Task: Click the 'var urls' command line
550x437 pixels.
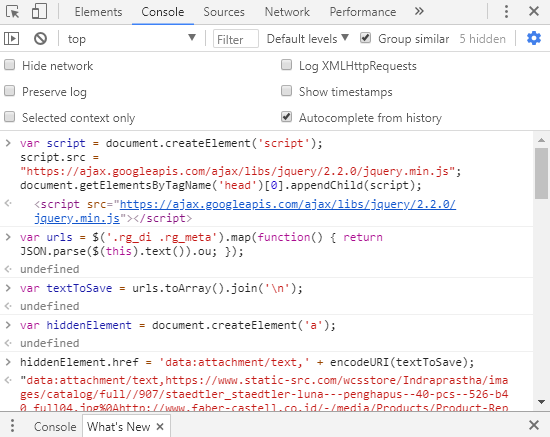Action: tap(201, 244)
